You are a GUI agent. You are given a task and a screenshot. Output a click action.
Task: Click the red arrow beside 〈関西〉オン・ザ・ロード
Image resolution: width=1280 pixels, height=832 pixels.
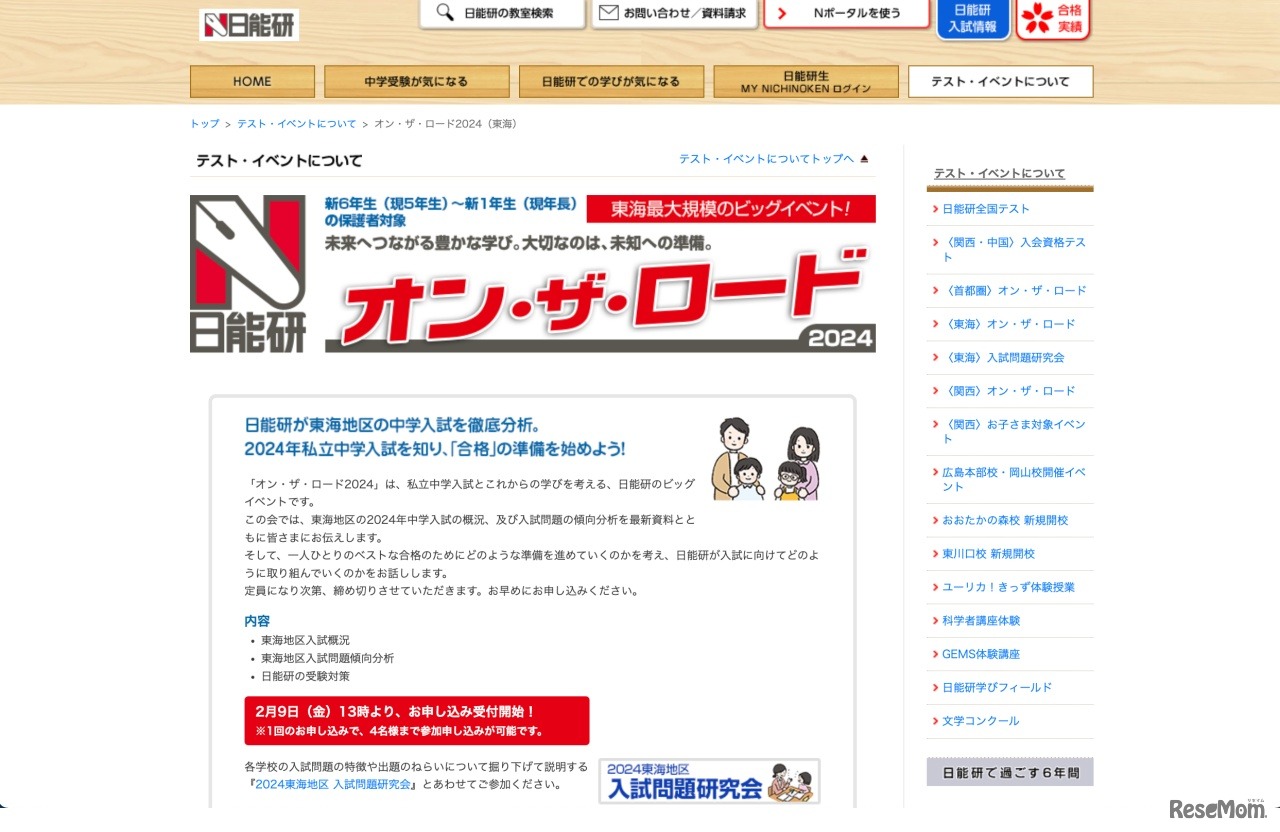pyautogui.click(x=935, y=391)
